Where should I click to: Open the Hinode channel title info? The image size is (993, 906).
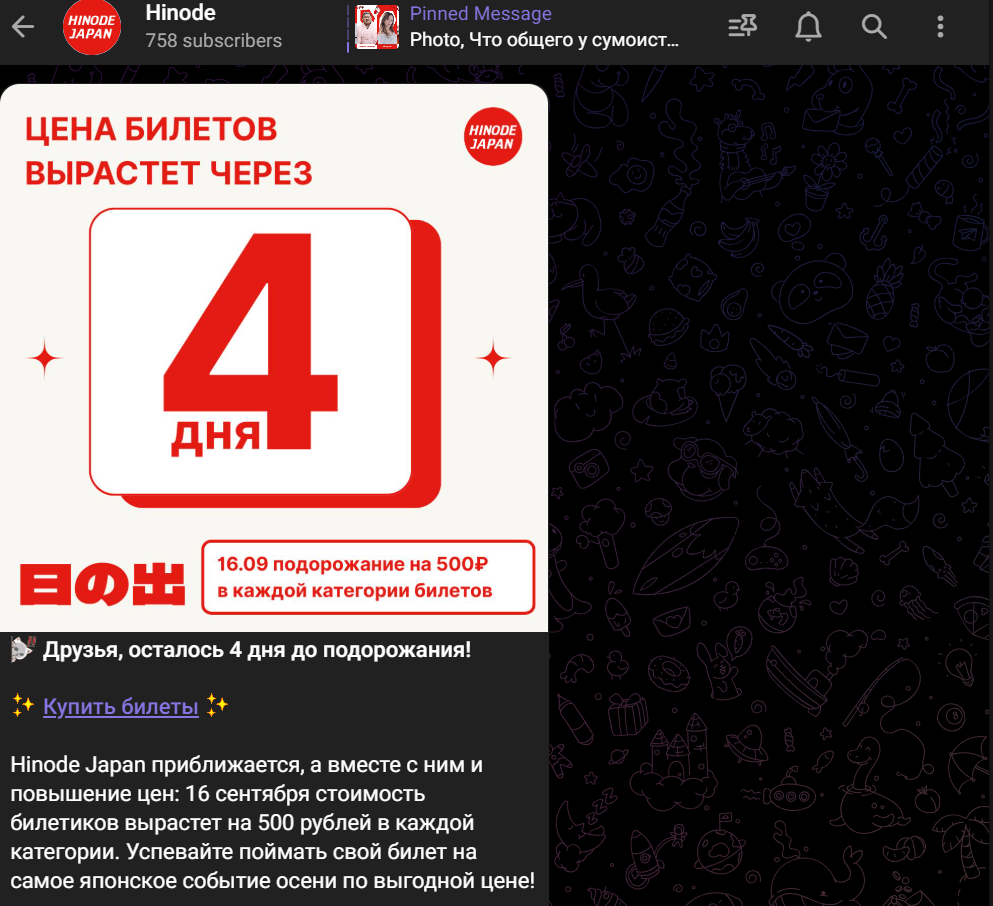(x=180, y=13)
